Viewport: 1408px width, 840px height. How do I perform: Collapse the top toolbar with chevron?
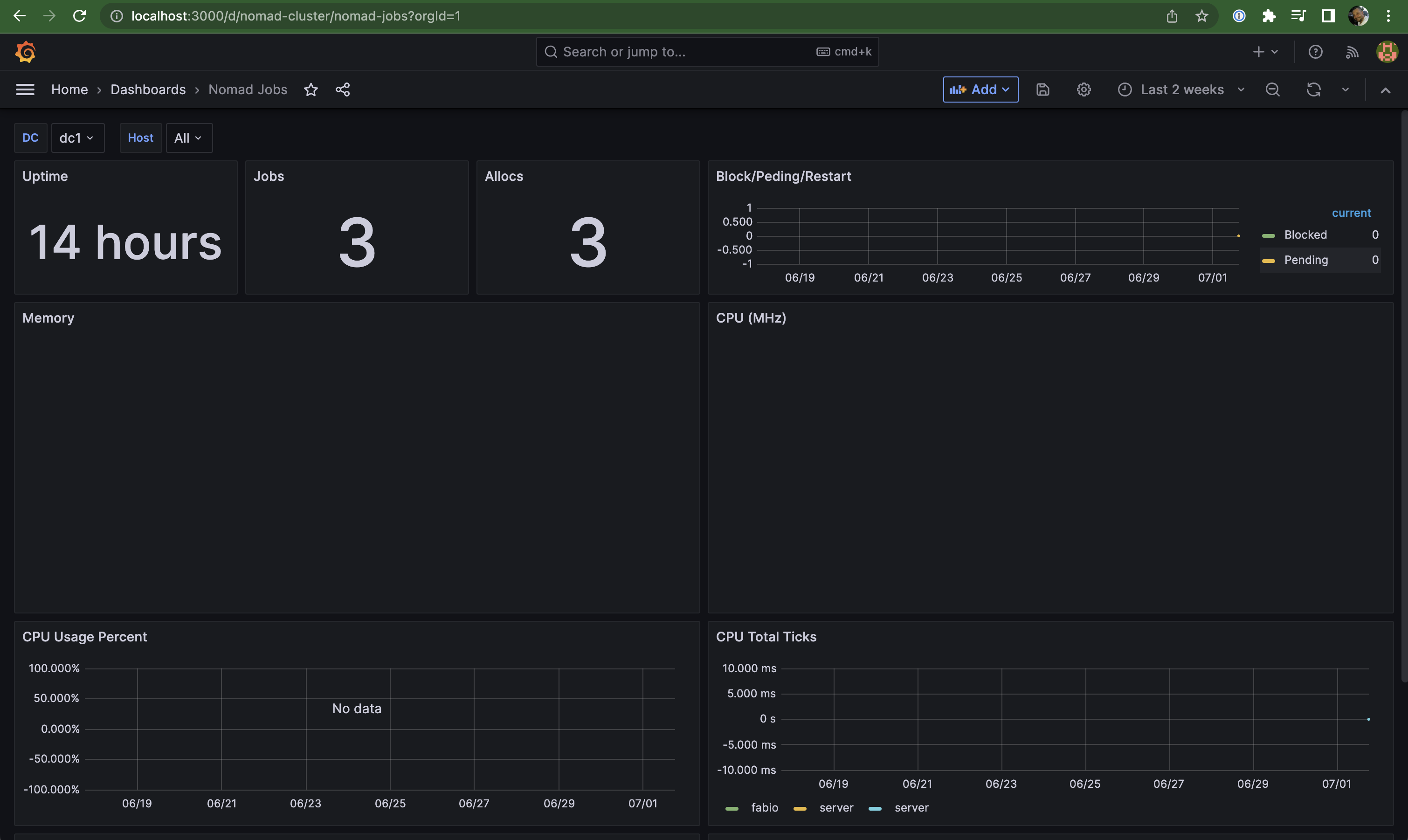[1385, 90]
